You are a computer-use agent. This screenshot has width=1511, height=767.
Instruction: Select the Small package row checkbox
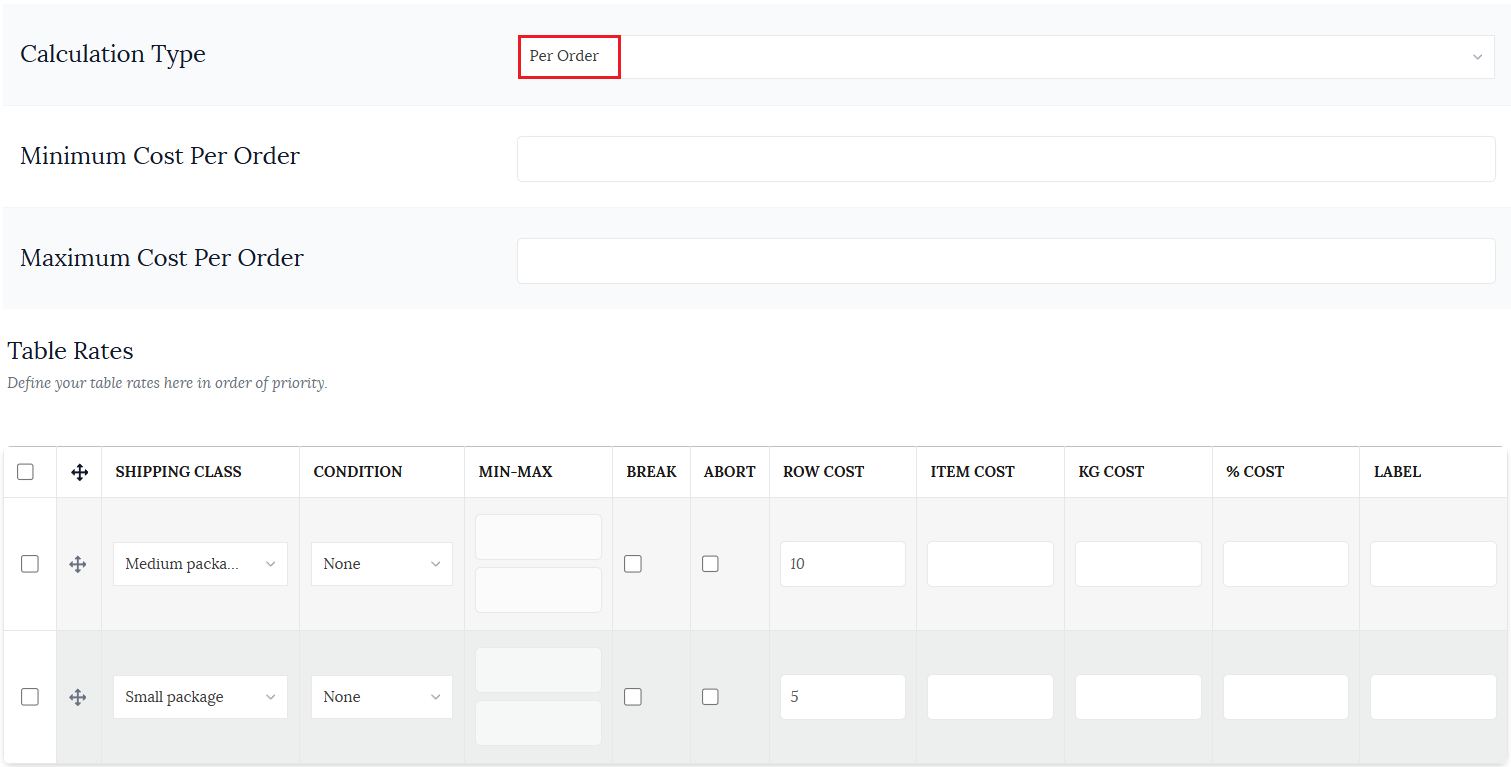30,697
